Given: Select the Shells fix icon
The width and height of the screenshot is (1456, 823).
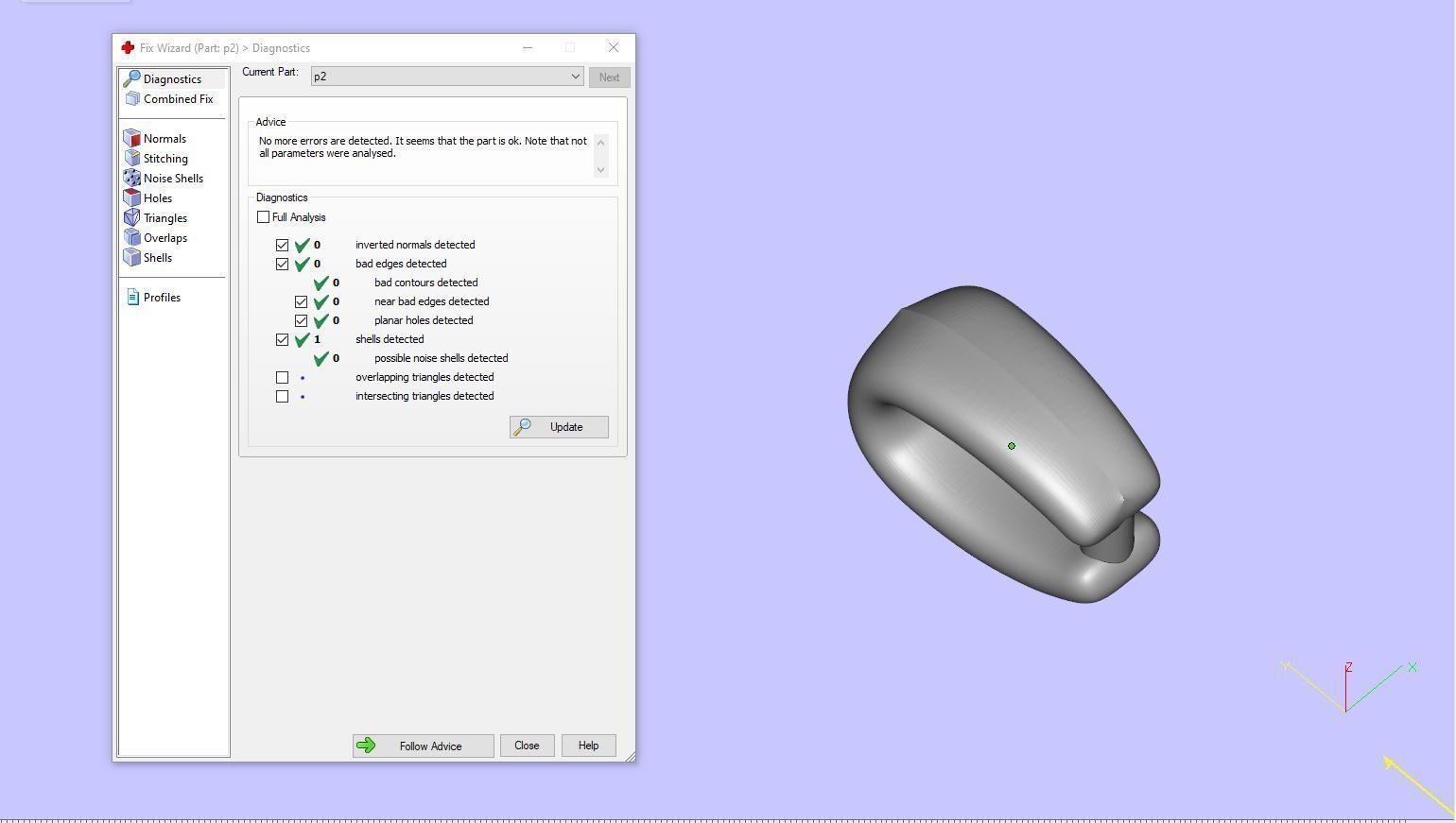Looking at the screenshot, I should click(x=132, y=257).
